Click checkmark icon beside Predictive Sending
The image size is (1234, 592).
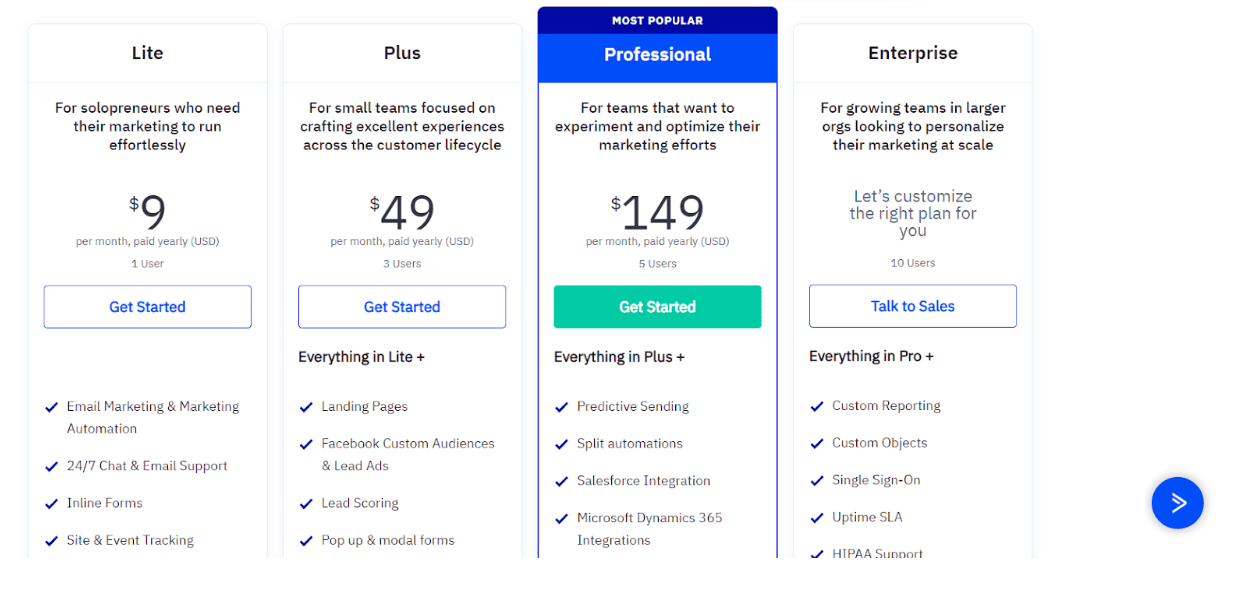(562, 407)
